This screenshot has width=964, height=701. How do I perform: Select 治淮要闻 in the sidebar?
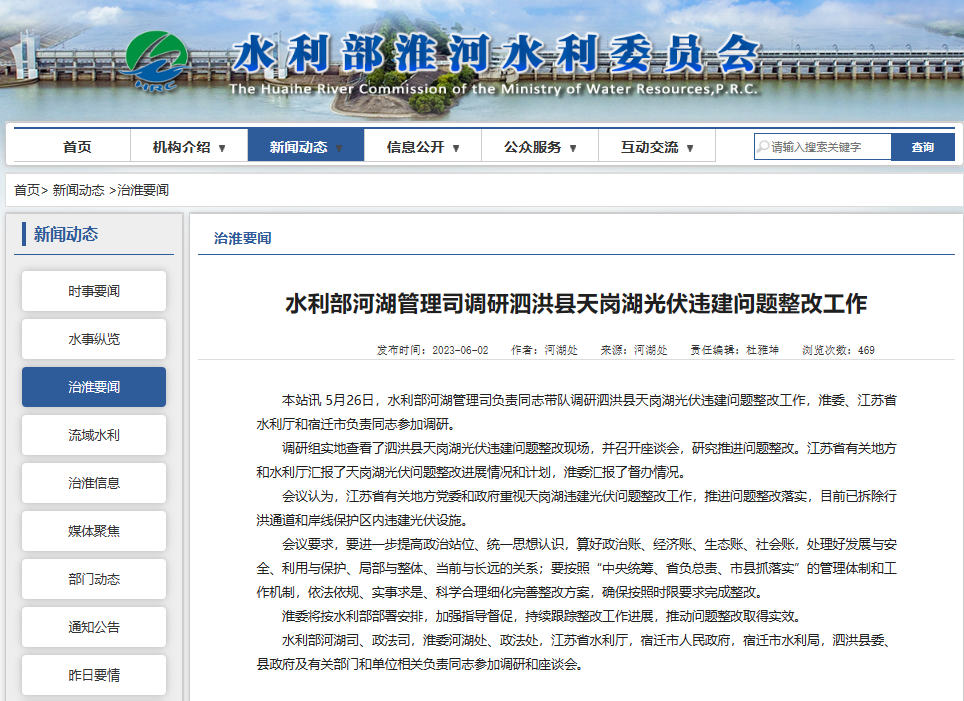[94, 387]
